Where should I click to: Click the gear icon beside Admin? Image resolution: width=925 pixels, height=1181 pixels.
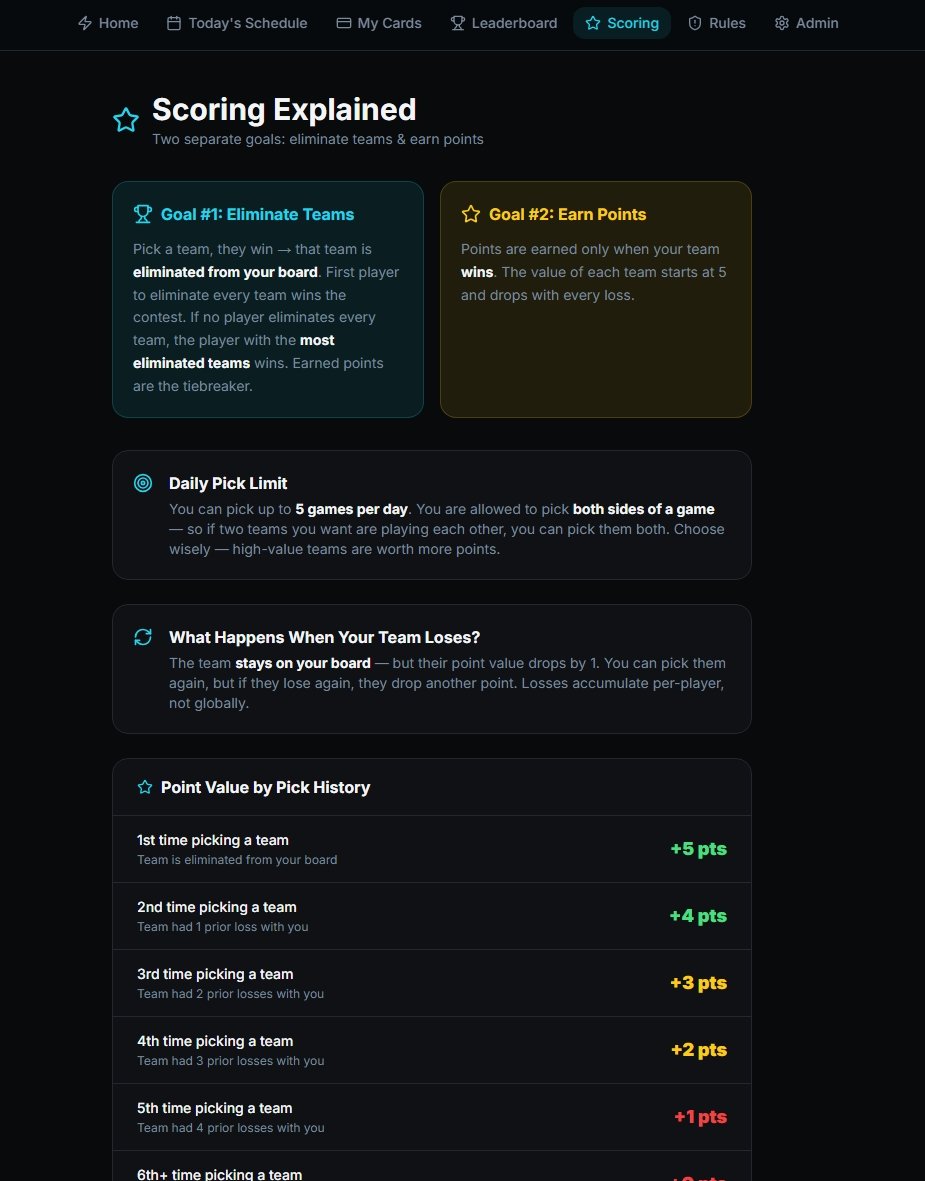pos(782,23)
